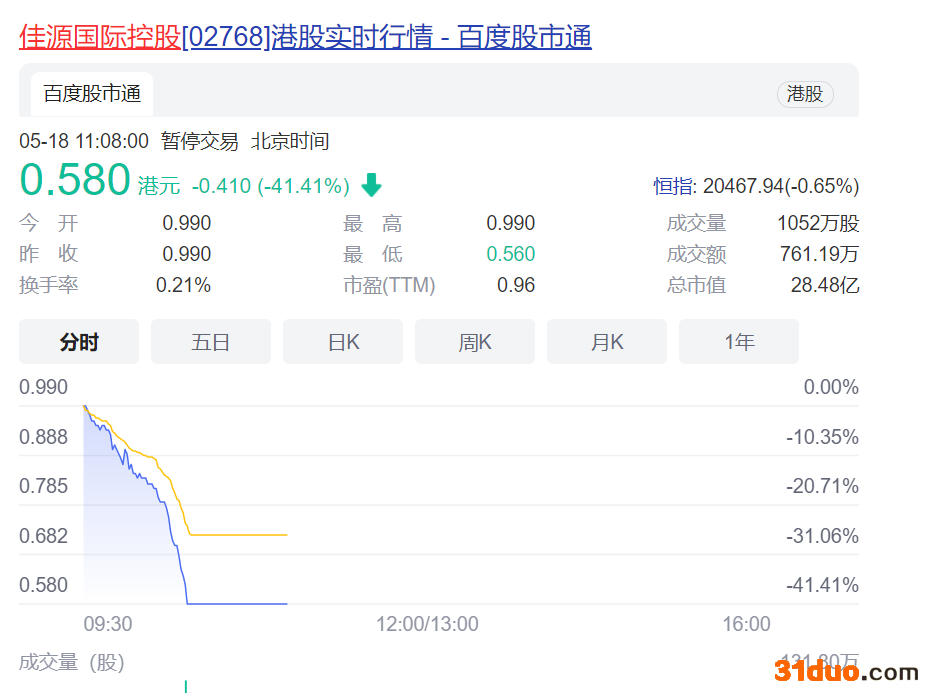Click the 成交额 value 761.19万
The image size is (937, 693).
[x=819, y=254]
